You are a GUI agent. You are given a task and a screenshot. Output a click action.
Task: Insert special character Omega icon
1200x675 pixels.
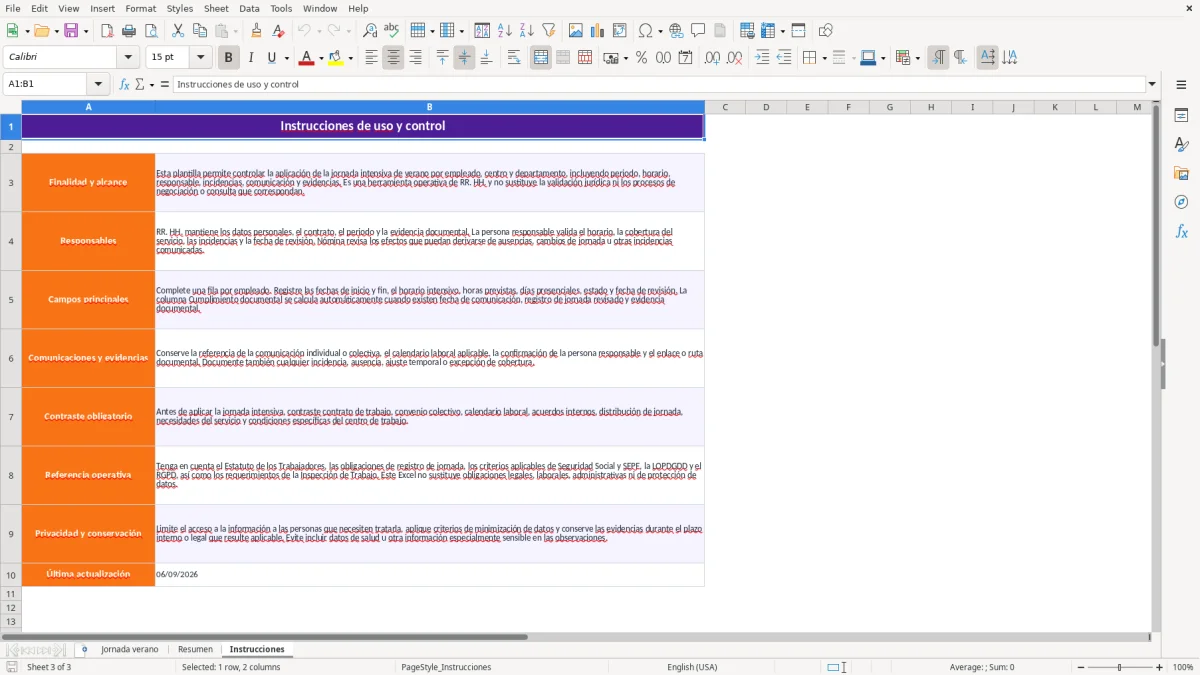click(x=645, y=31)
